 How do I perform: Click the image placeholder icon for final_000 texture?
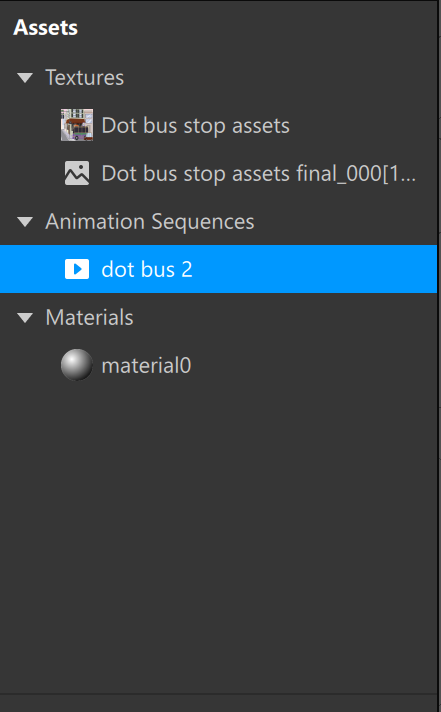77,173
